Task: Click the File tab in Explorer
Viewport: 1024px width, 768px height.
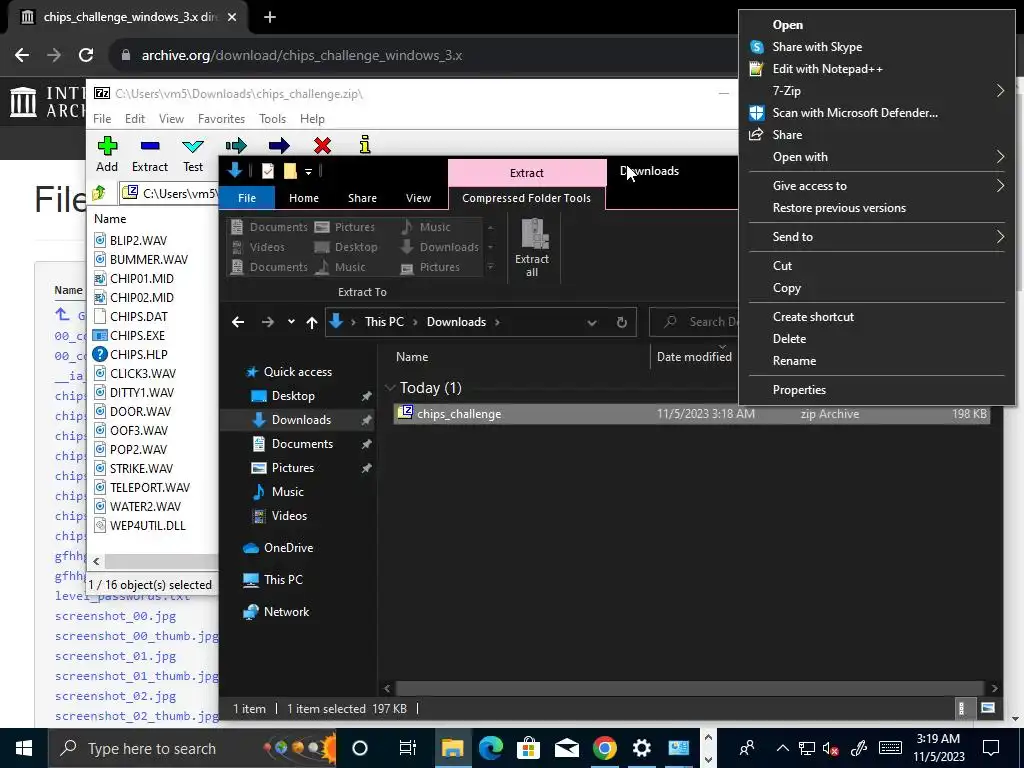Action: (247, 198)
